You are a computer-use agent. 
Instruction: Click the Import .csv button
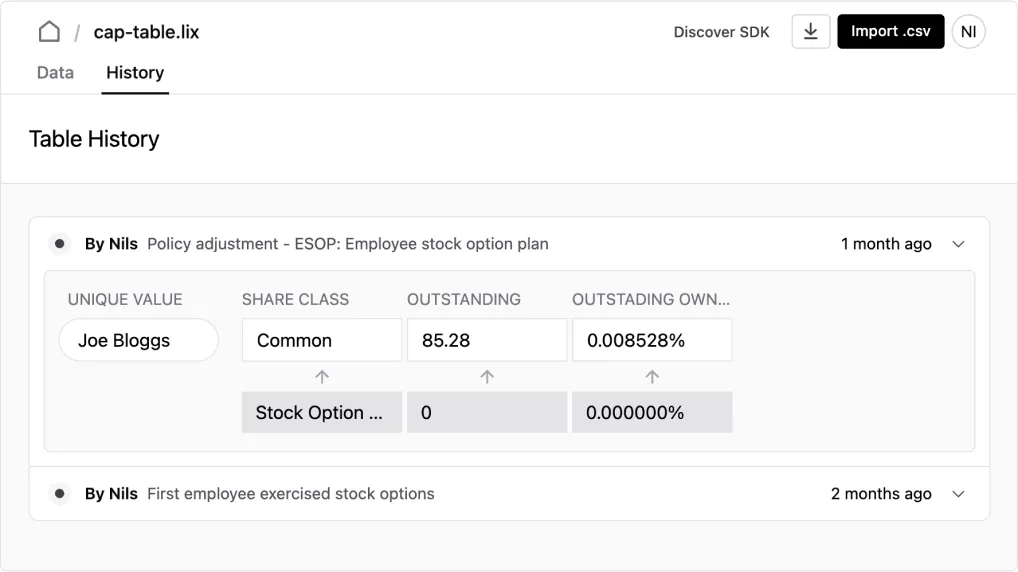[891, 31]
